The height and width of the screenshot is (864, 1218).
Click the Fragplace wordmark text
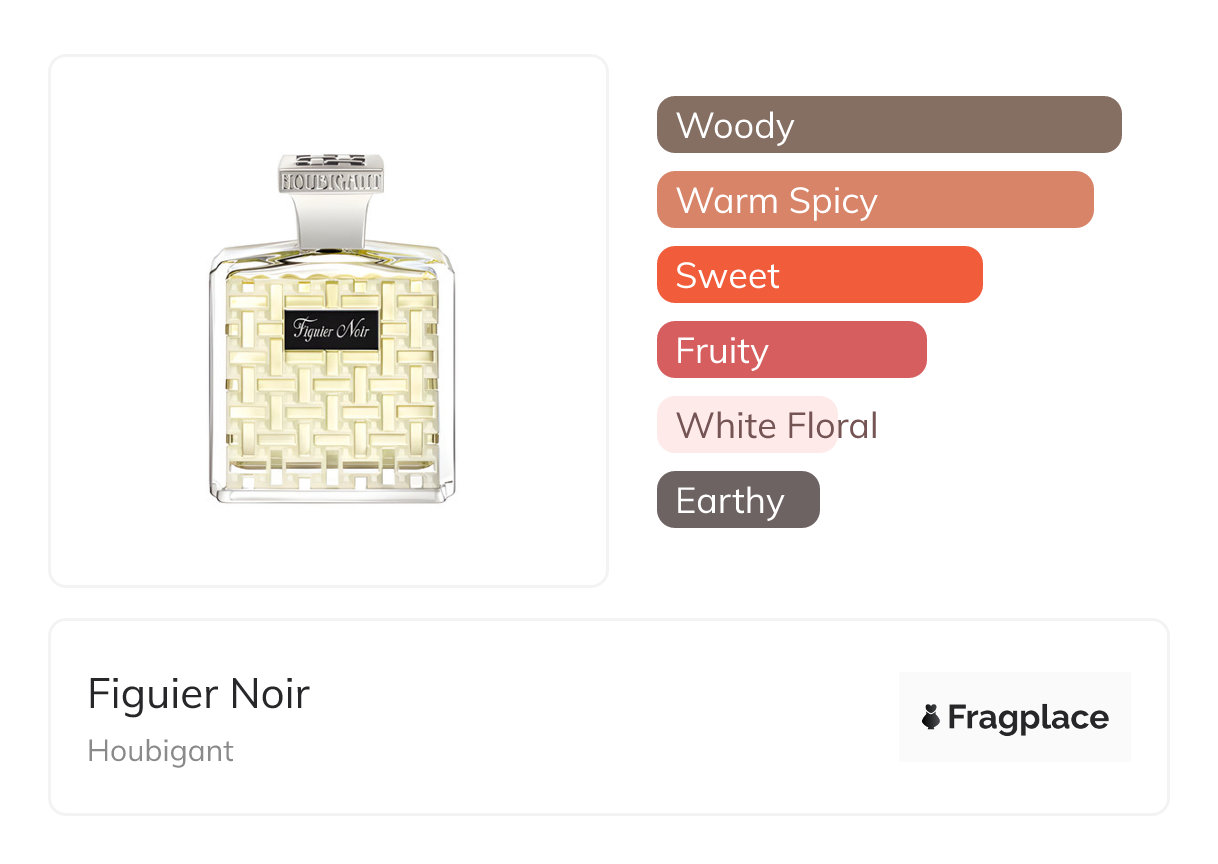[x=1028, y=718]
